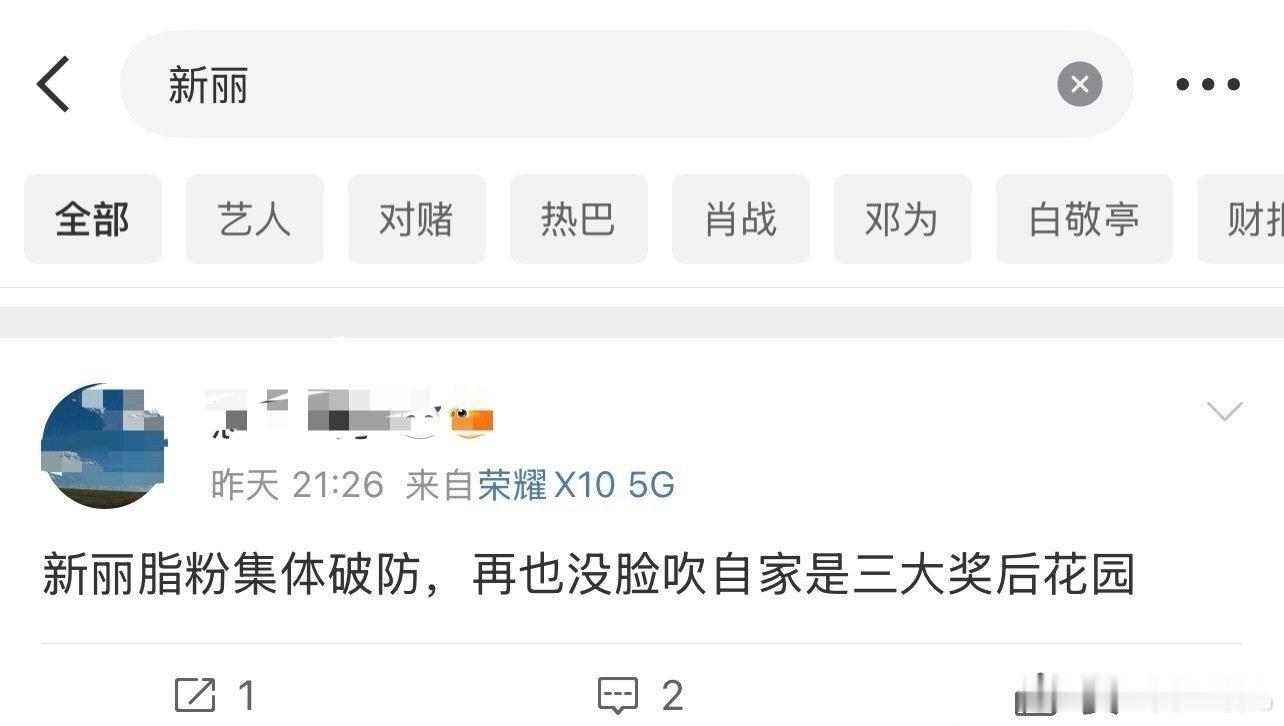
Task: Open the post text about 新丽脂粉
Action: coord(588,576)
